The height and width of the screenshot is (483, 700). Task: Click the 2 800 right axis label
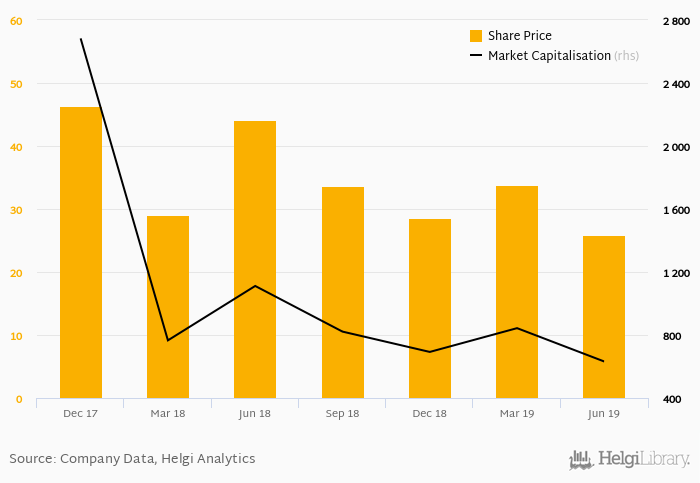(676, 21)
